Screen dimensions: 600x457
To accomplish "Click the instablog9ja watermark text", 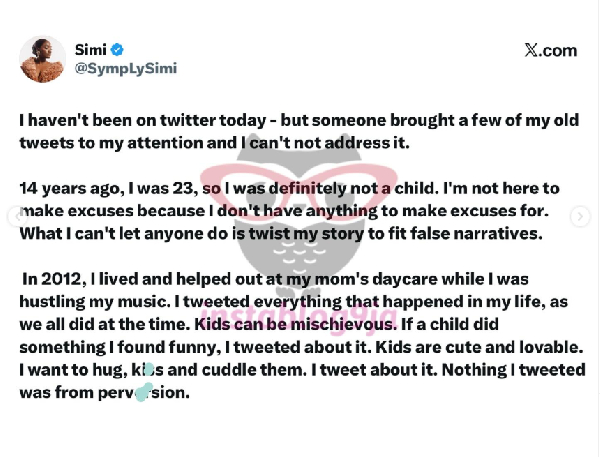I will tap(287, 314).
